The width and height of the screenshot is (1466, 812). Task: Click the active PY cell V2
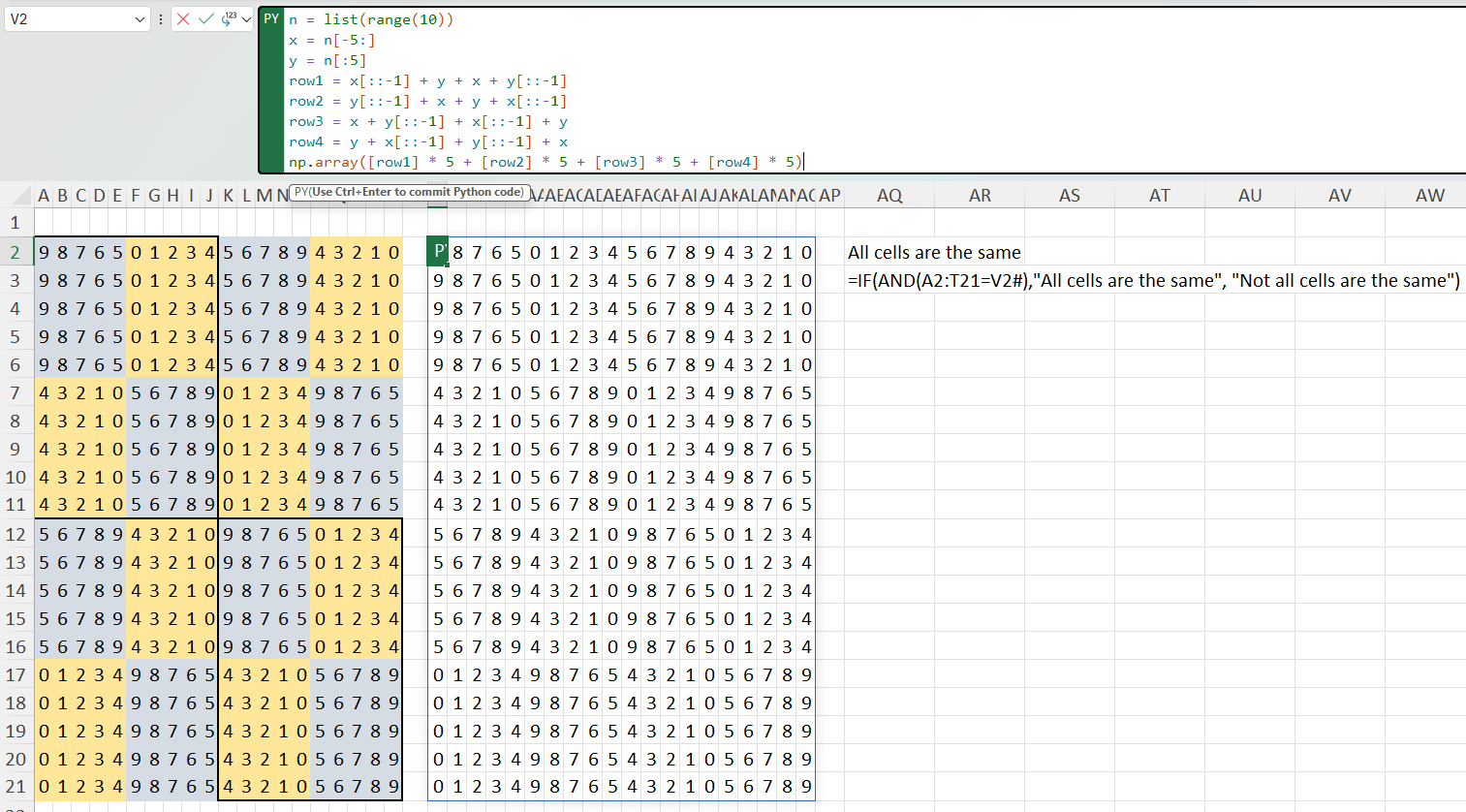(x=438, y=253)
